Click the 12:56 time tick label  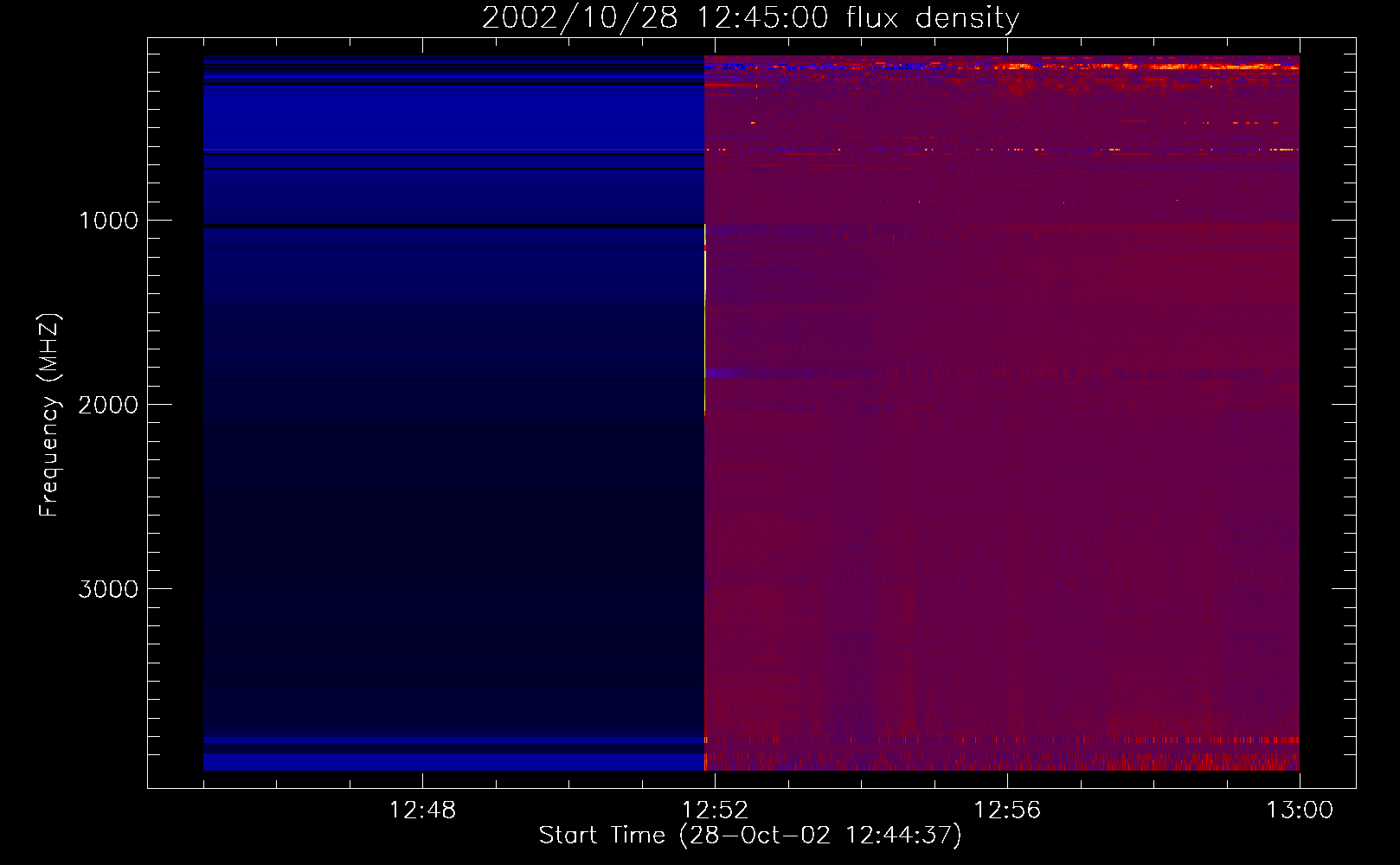click(x=1007, y=811)
